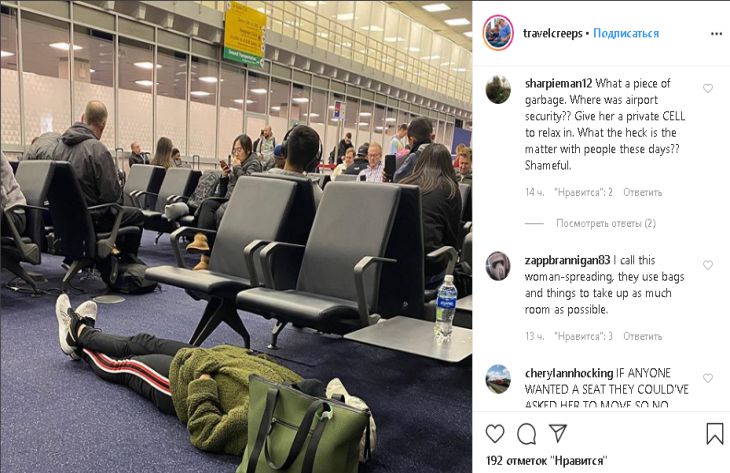Open cherylannhocking's profile picture

point(498,379)
